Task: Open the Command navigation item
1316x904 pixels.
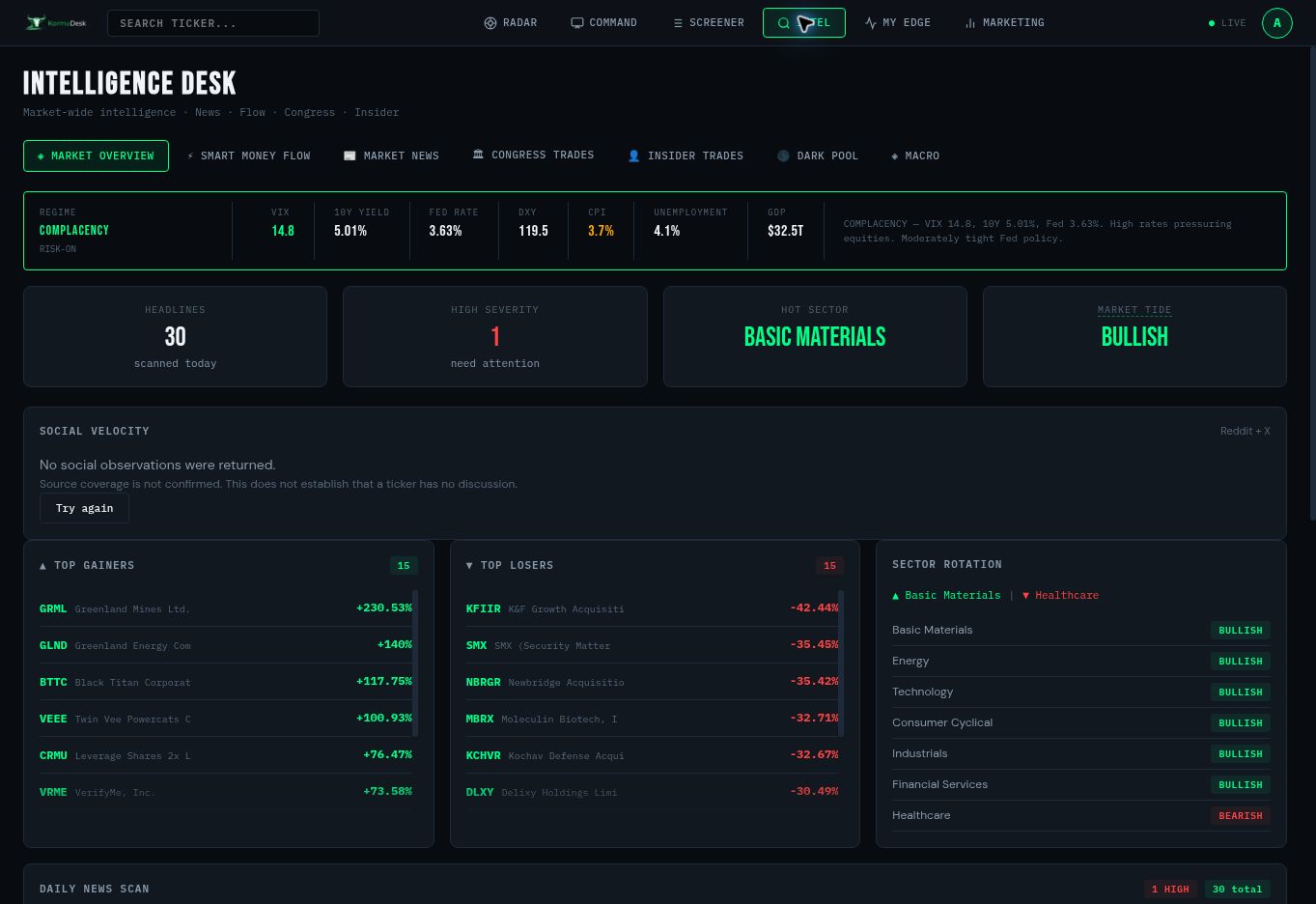Action: click(x=603, y=23)
